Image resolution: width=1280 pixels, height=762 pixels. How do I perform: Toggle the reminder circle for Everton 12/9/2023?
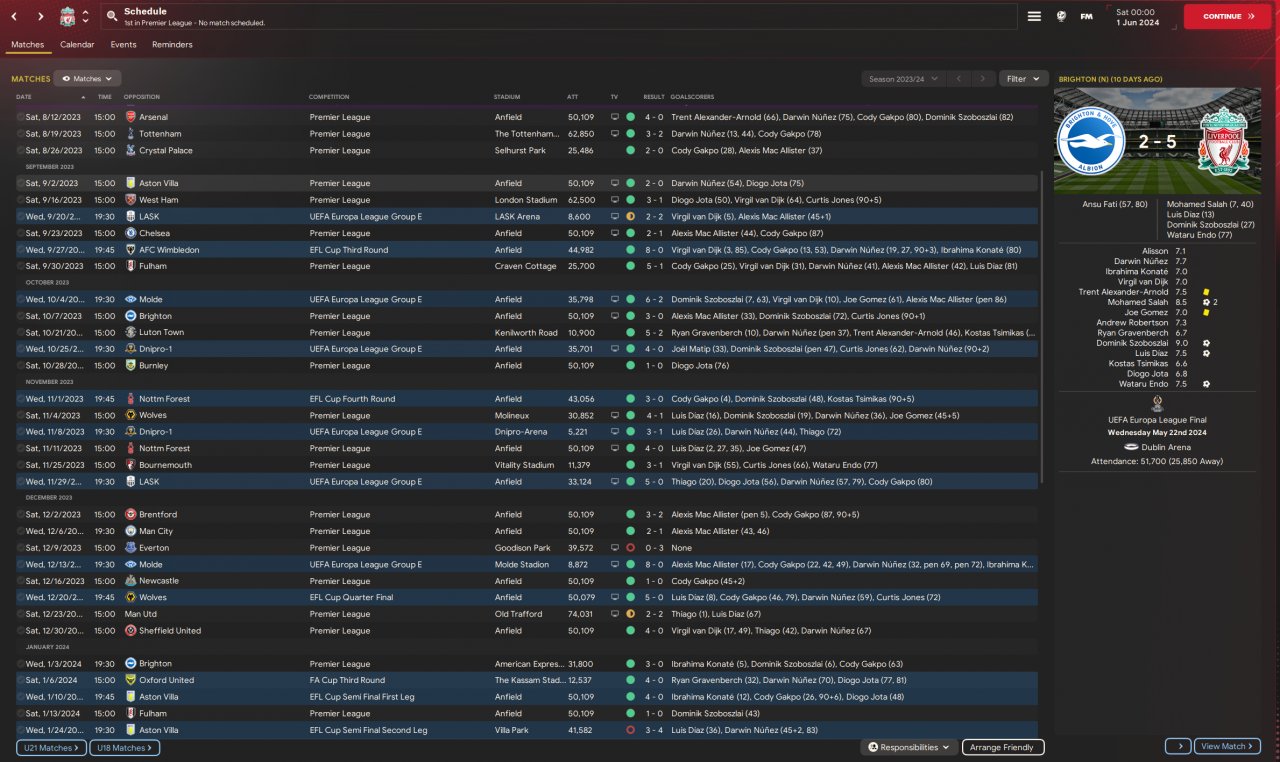point(20,548)
